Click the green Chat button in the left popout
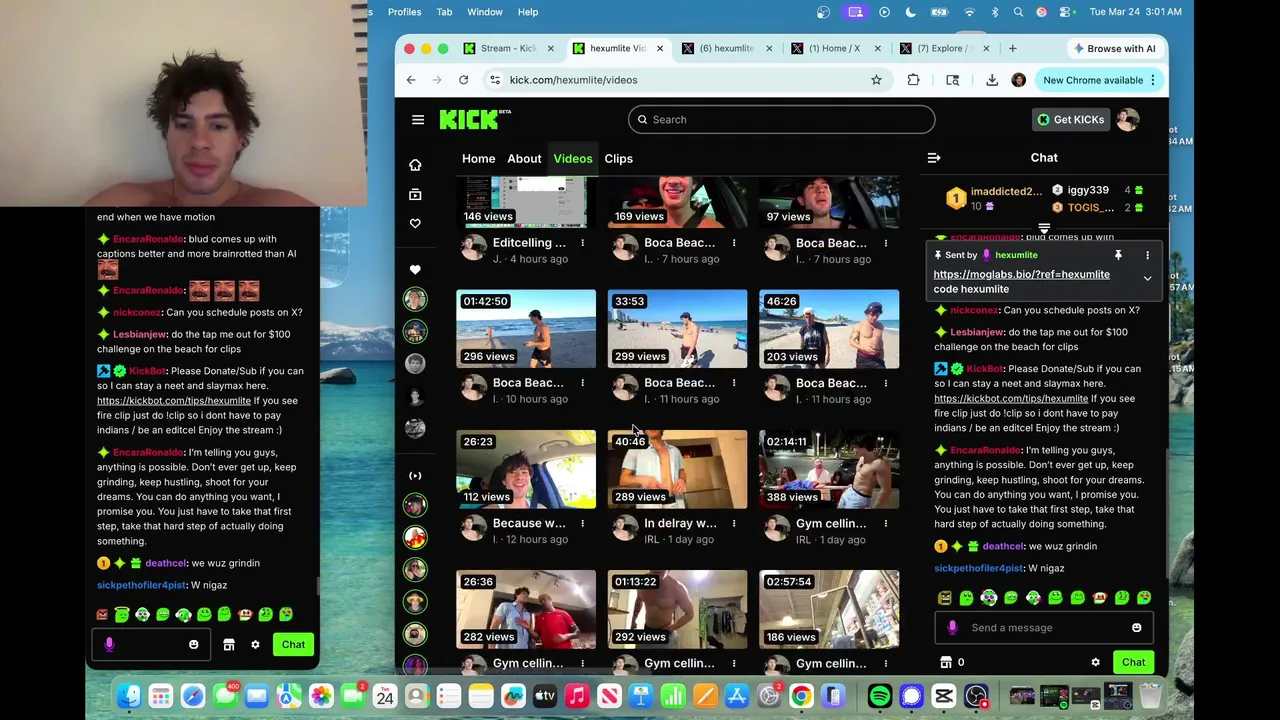1280x720 pixels. point(293,645)
